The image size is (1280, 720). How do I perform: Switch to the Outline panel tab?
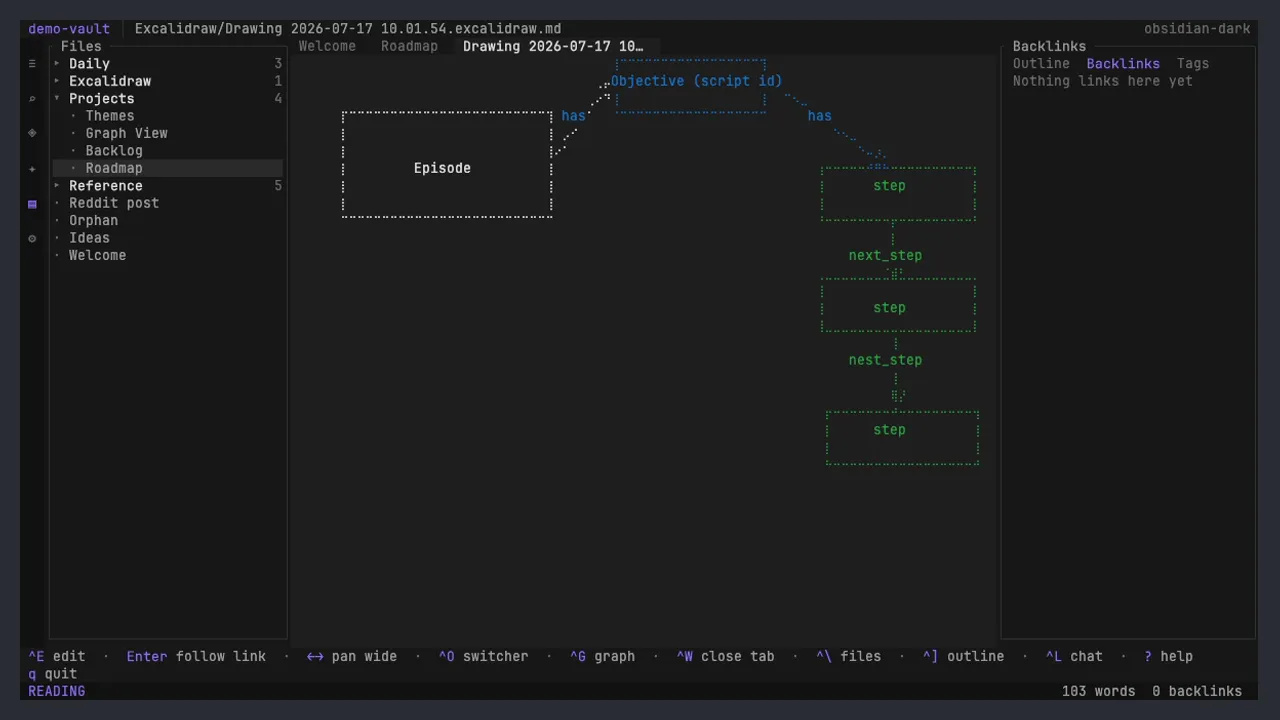1041,64
